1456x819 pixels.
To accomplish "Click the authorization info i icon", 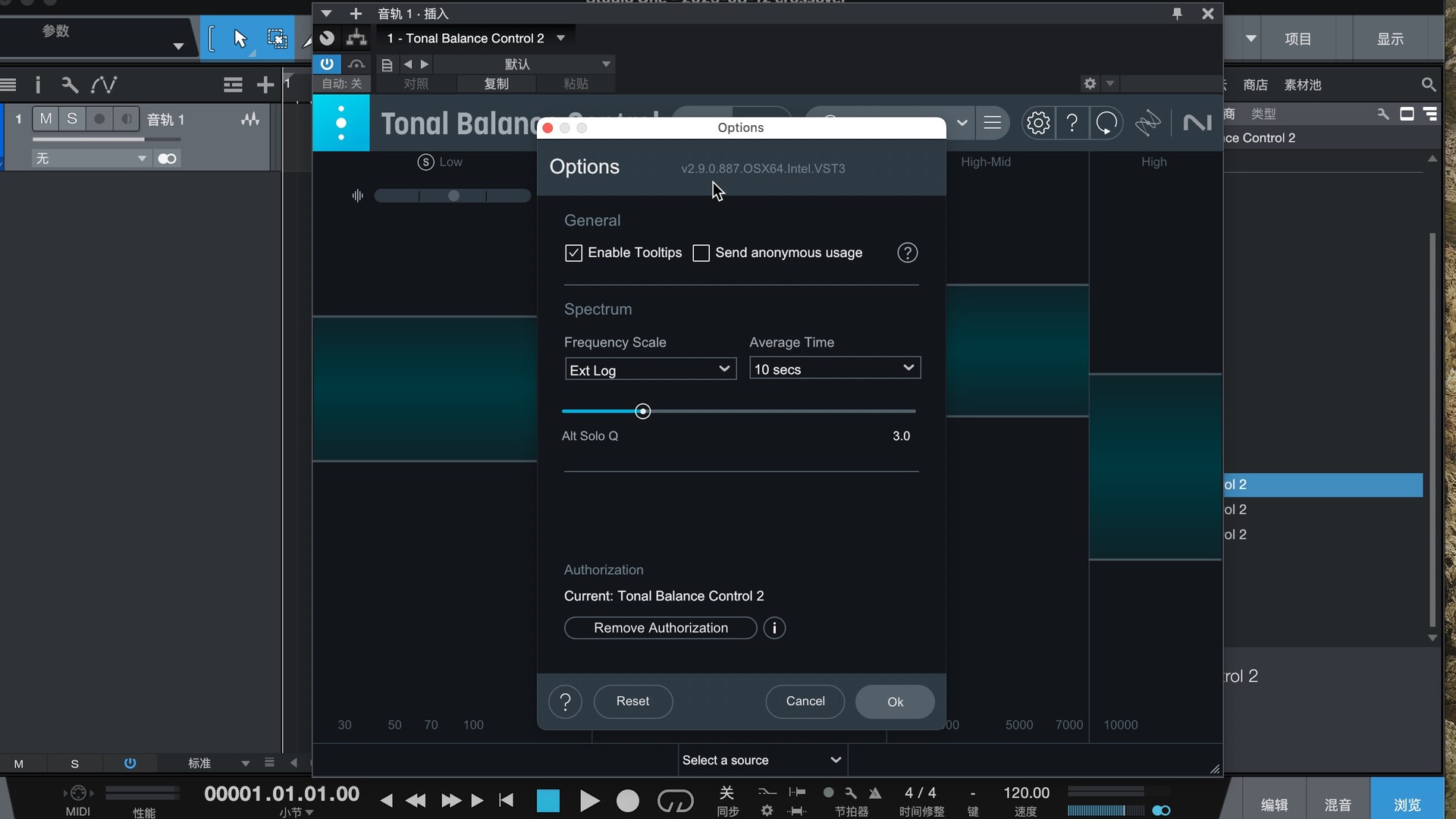I will [774, 628].
